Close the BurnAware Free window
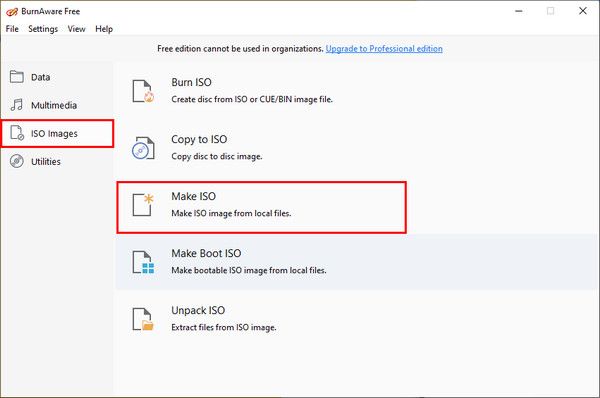This screenshot has height=398, width=600. coord(583,11)
